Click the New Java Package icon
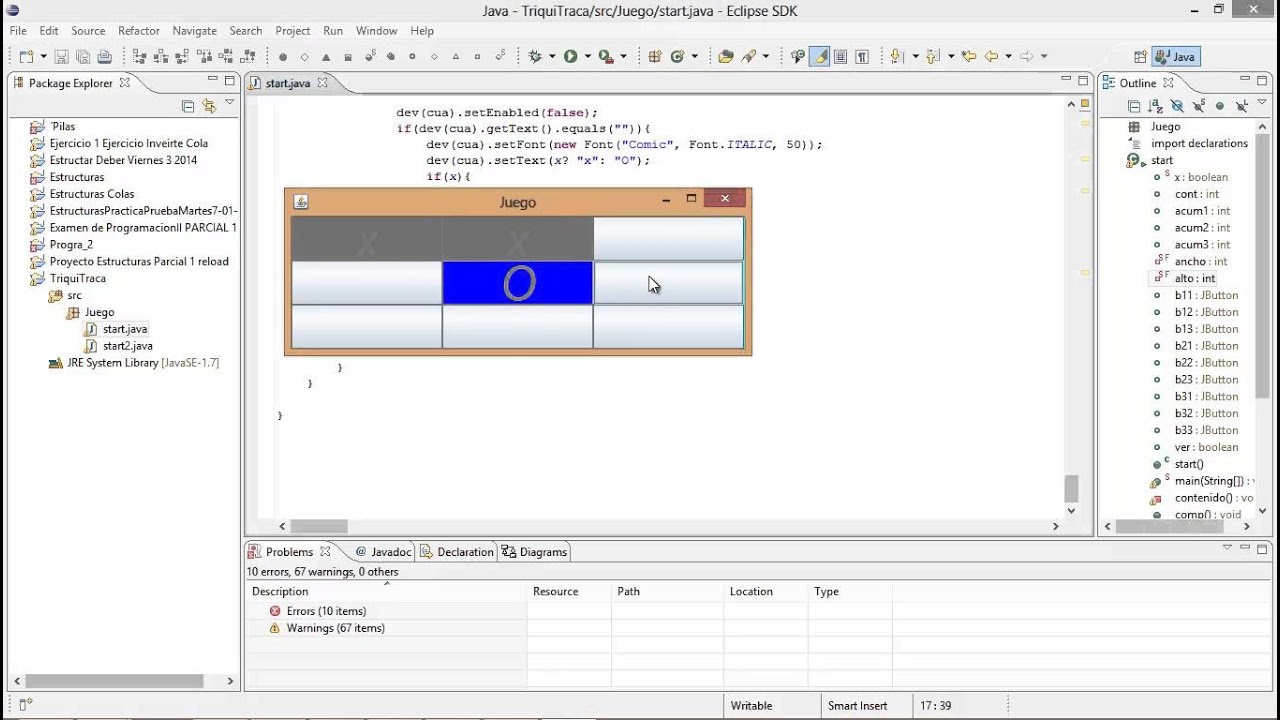The width and height of the screenshot is (1280, 720). [655, 57]
